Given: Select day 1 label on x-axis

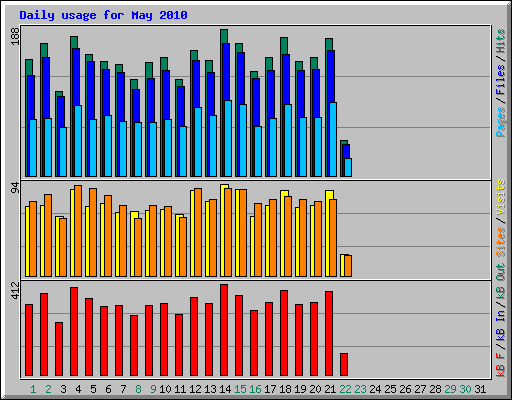Looking at the screenshot, I should coord(33,389).
